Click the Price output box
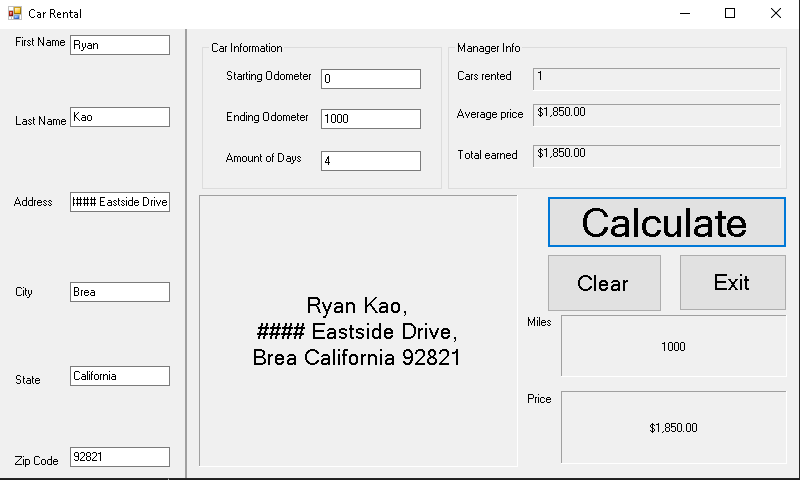This screenshot has width=800, height=480. tap(673, 427)
